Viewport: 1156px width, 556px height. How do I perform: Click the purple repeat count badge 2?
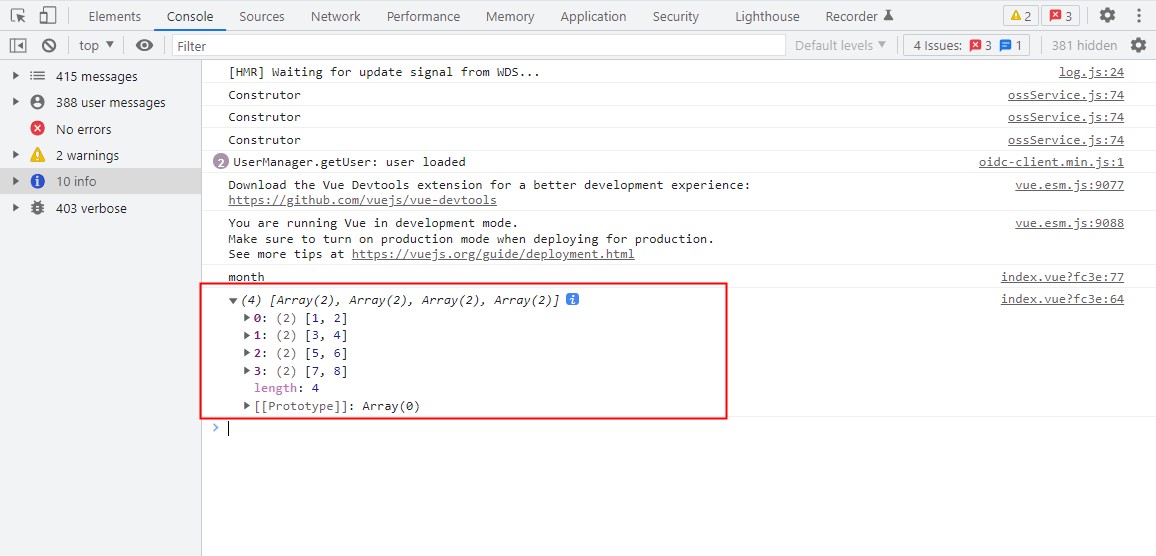[220, 162]
